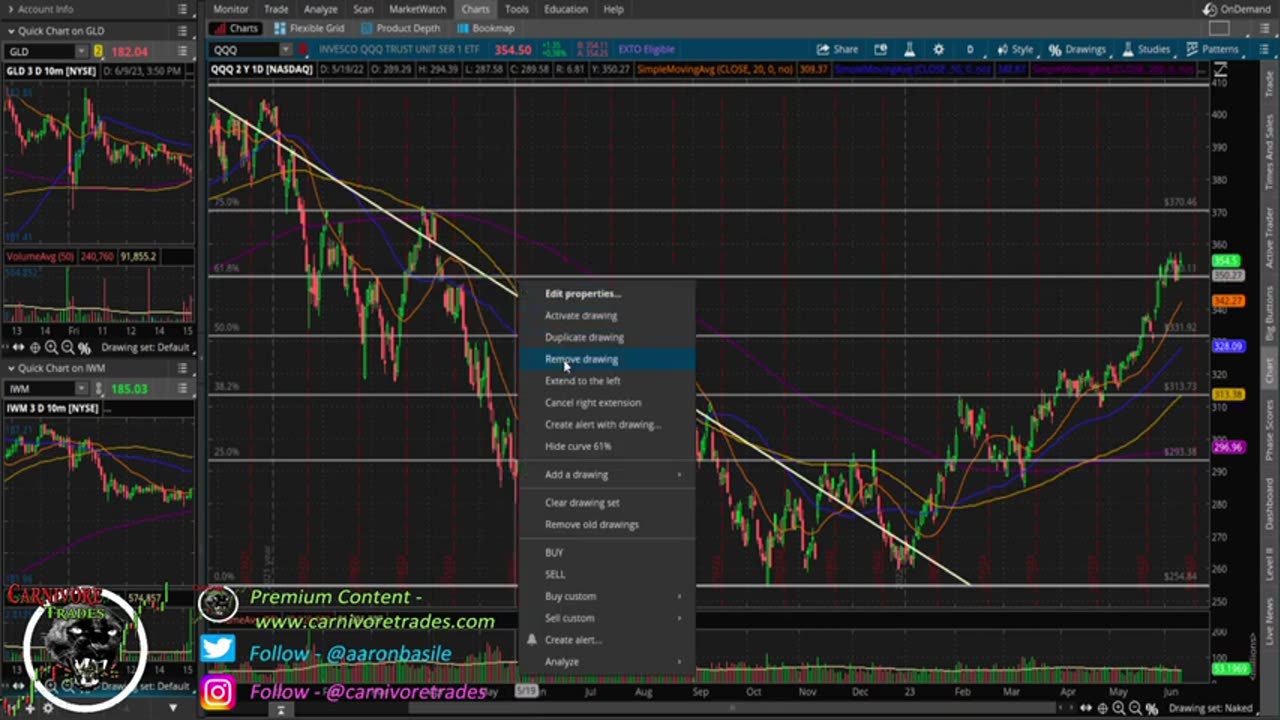Open the Studies menu
The image size is (1280, 720).
[x=1147, y=49]
